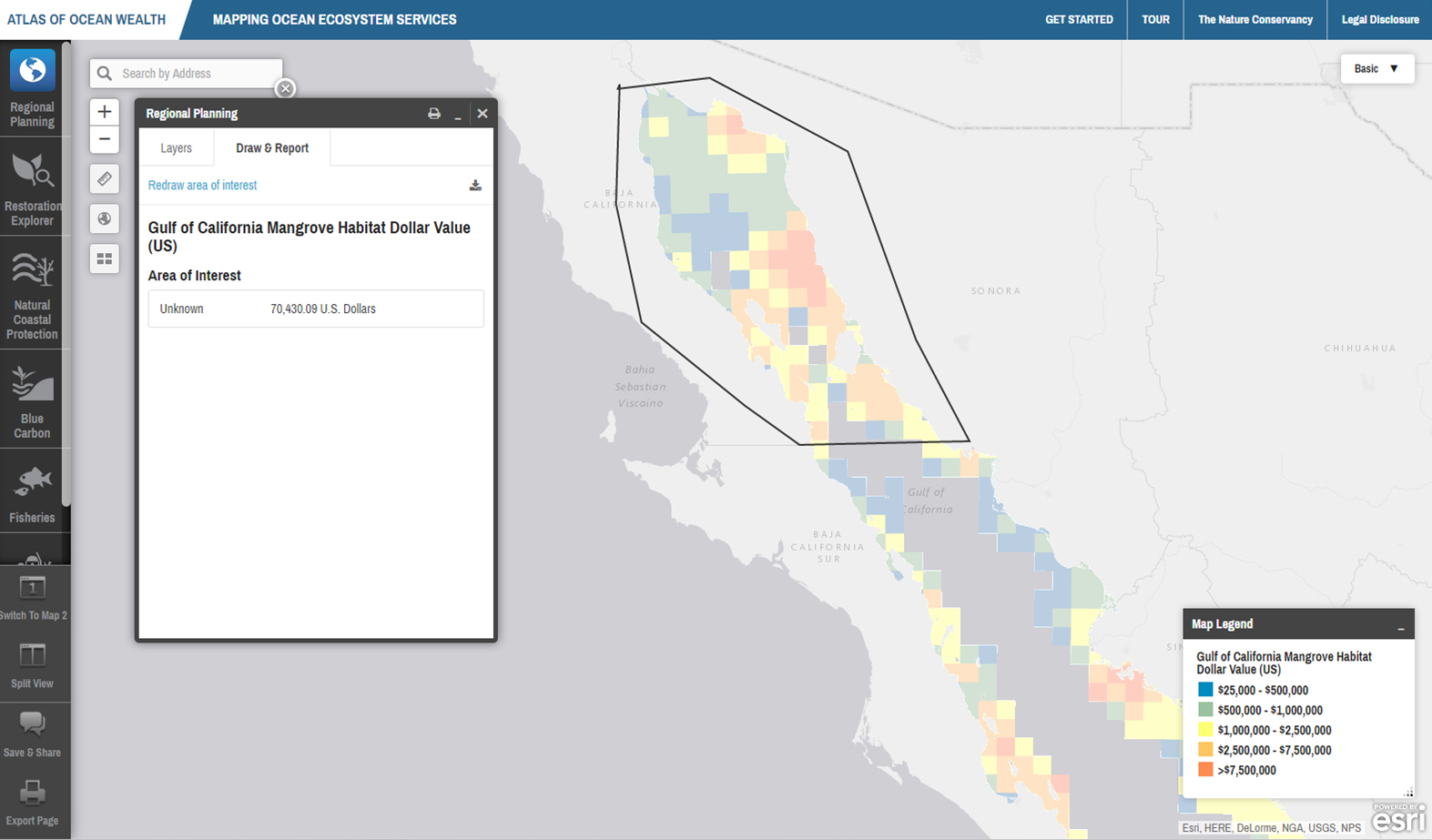Enable Split View
Viewport: 1432px width, 840px height.
[32, 666]
